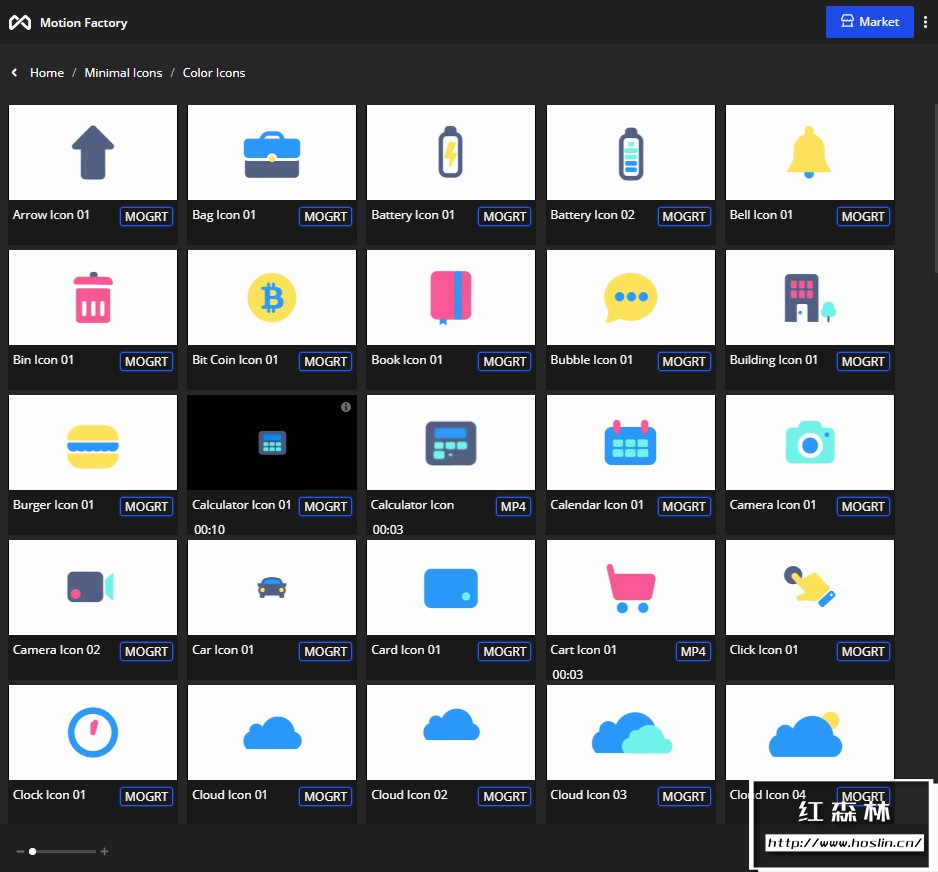Navigate to Home in breadcrumb
The width and height of the screenshot is (938, 872).
point(47,72)
